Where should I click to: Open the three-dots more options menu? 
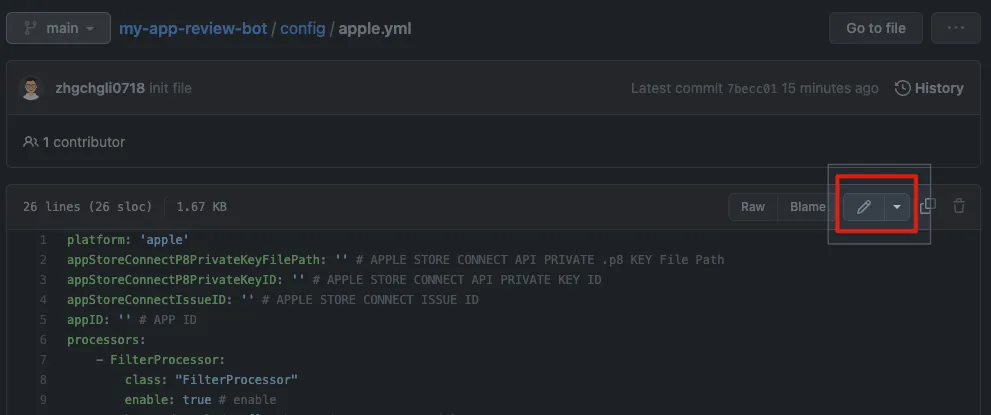[x=955, y=28]
